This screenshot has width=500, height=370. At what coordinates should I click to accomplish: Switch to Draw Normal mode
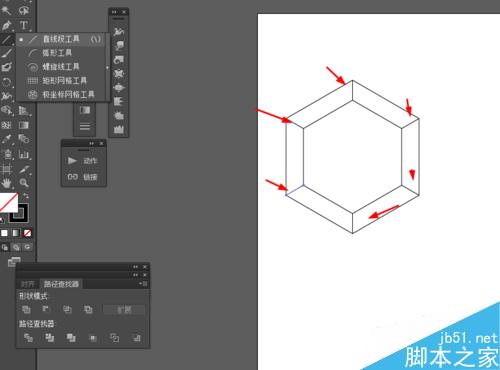pyautogui.click(x=5, y=247)
